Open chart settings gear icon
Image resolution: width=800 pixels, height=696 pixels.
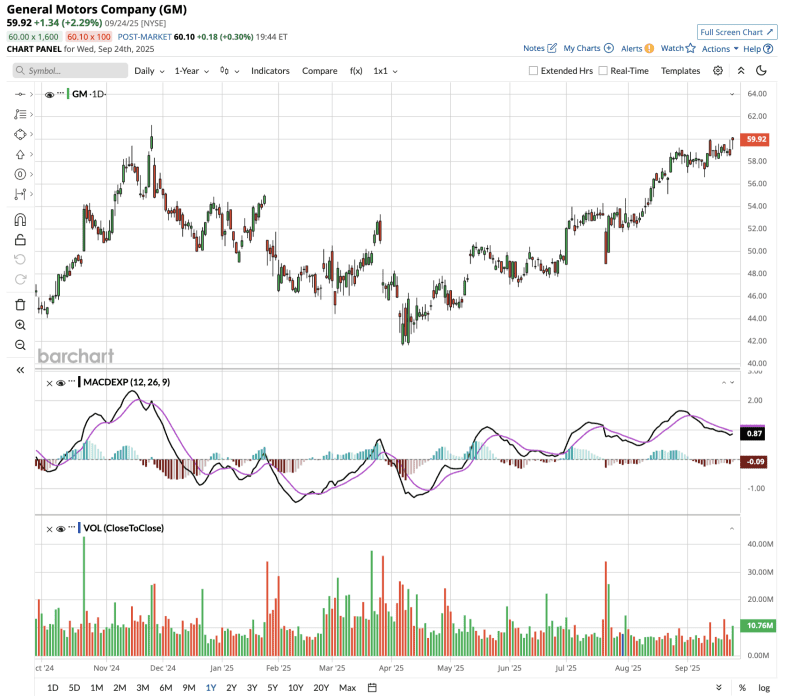click(x=718, y=71)
